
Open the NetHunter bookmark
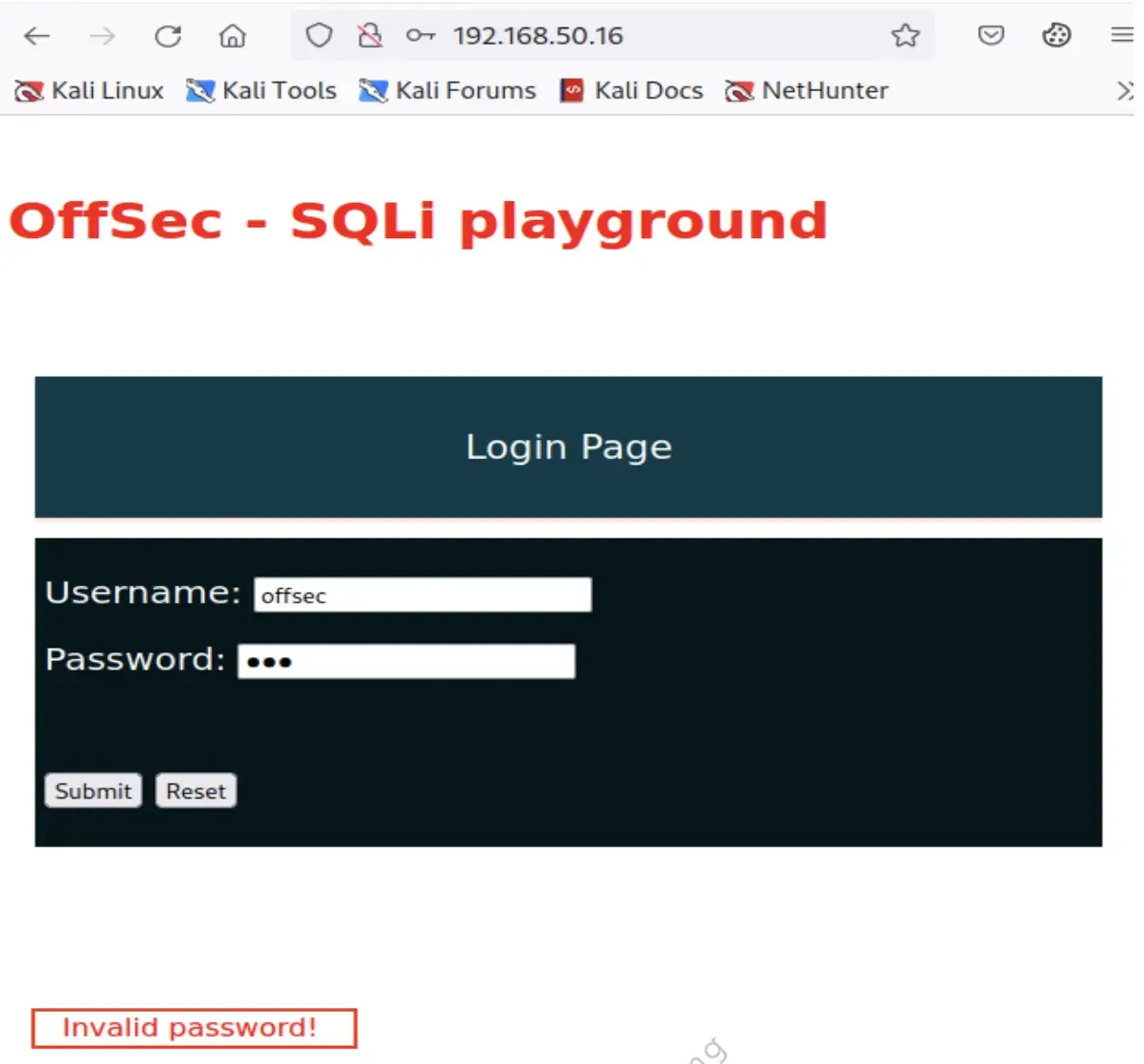tap(807, 90)
